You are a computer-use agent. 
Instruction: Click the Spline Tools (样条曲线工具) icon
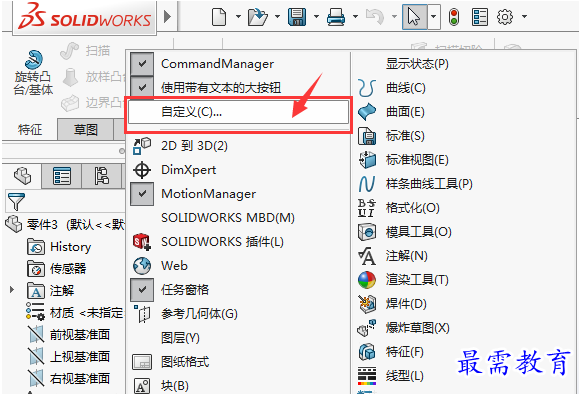click(367, 184)
